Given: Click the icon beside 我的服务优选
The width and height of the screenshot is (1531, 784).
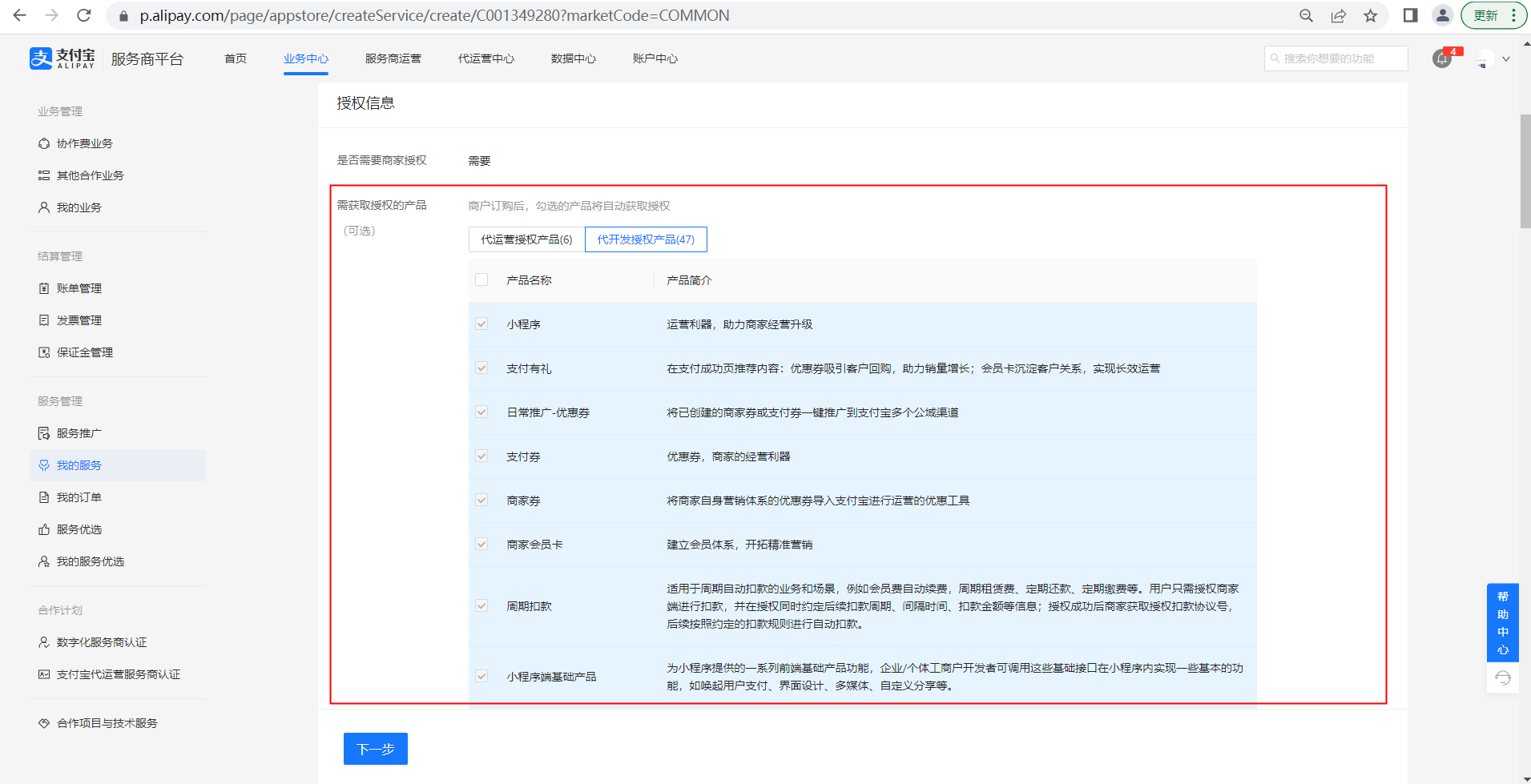Looking at the screenshot, I should pos(44,561).
